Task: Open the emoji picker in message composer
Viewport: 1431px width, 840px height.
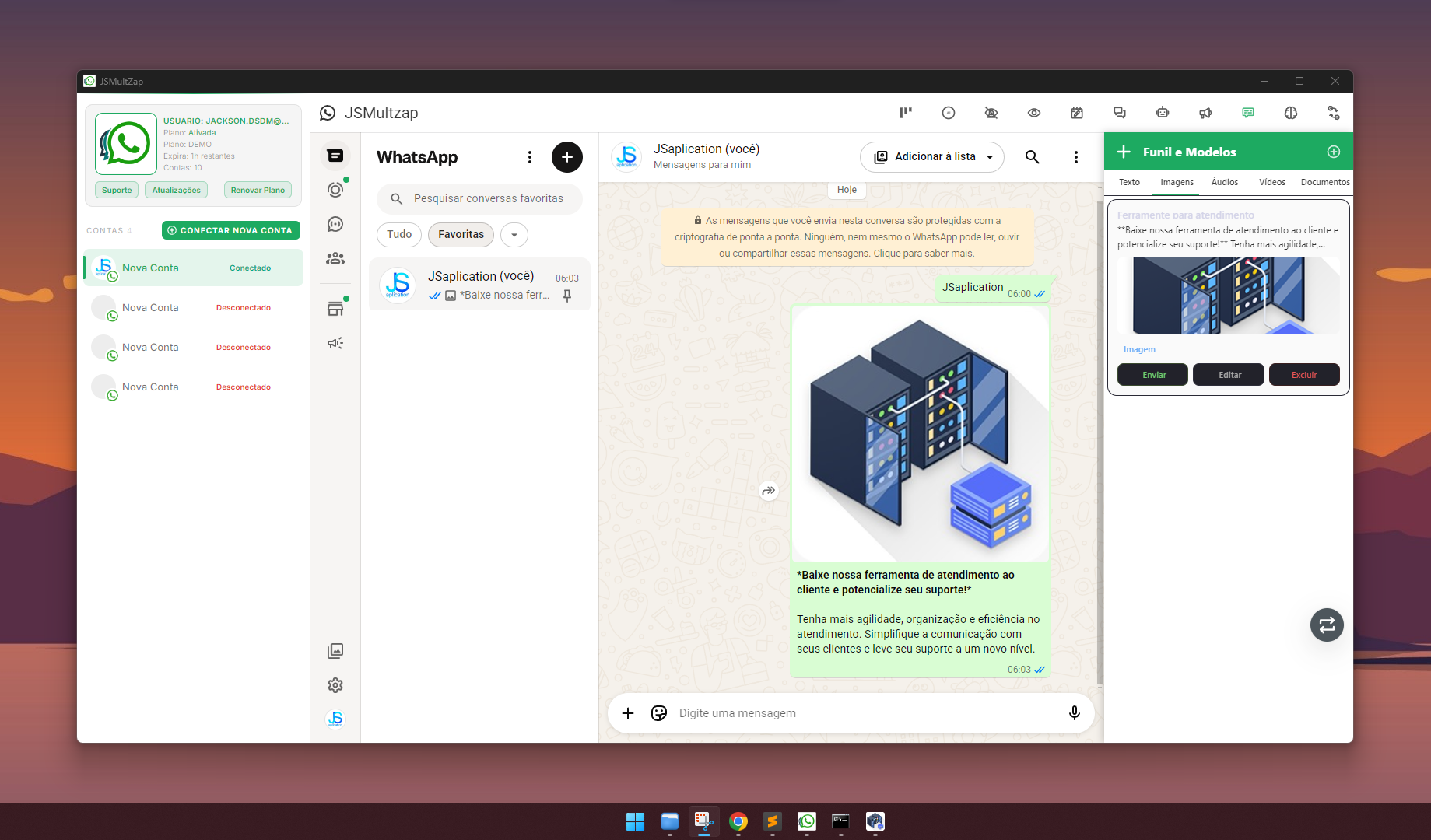Action: 659,713
